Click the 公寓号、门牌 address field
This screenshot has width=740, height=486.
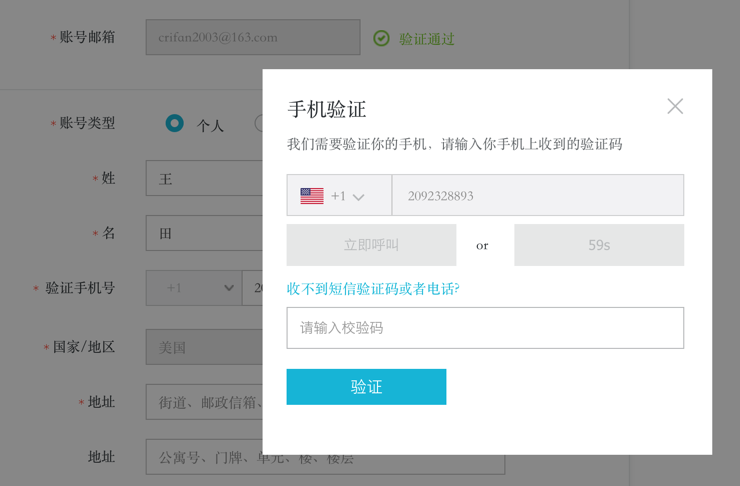click(x=204, y=457)
